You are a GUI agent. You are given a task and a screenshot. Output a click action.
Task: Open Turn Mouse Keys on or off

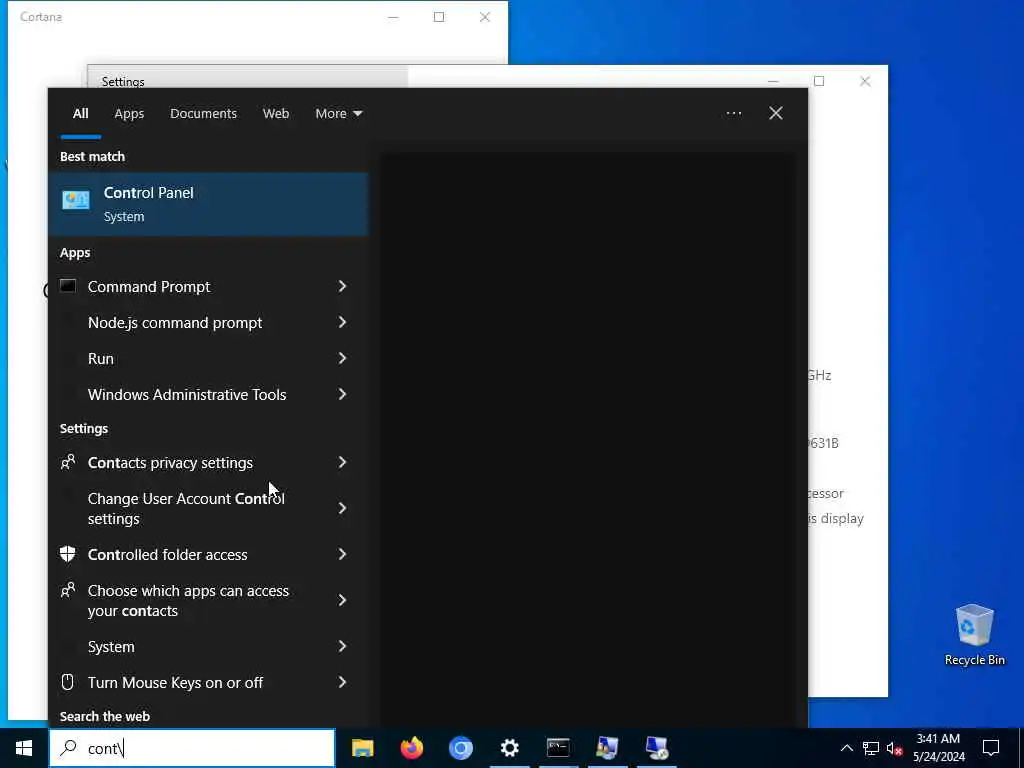click(x=175, y=682)
